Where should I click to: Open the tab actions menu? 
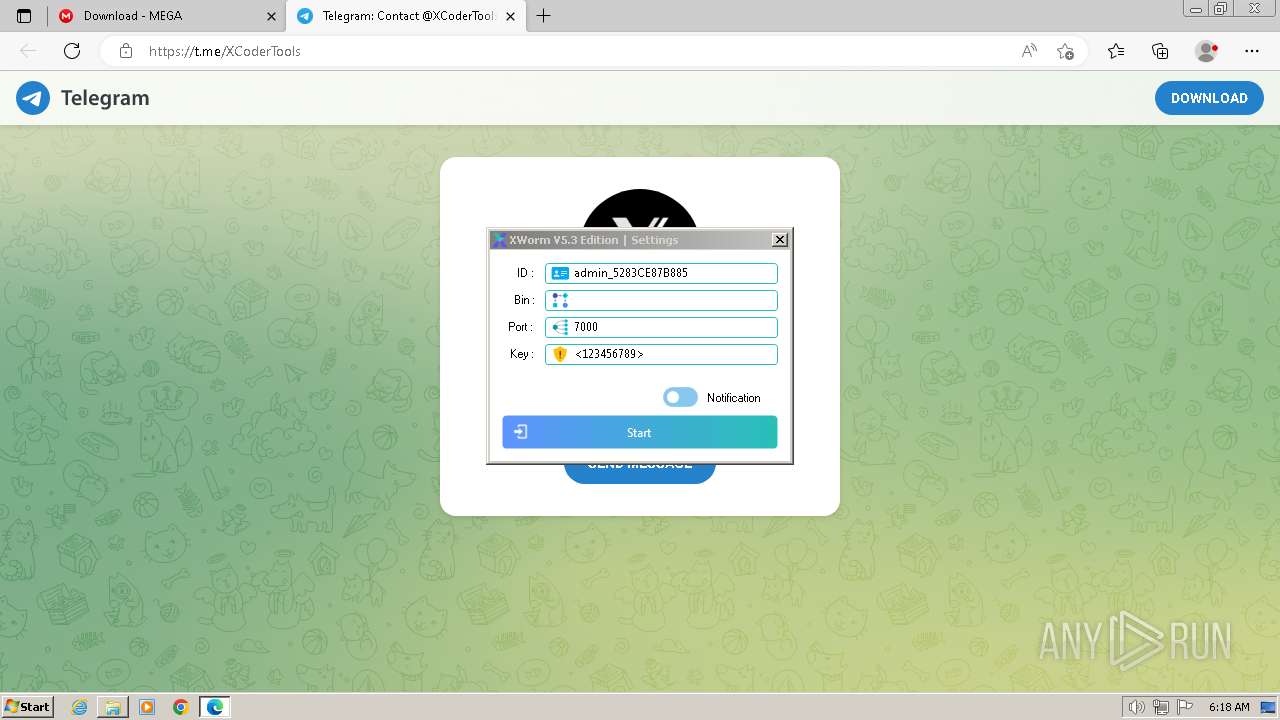pyautogui.click(x=24, y=16)
